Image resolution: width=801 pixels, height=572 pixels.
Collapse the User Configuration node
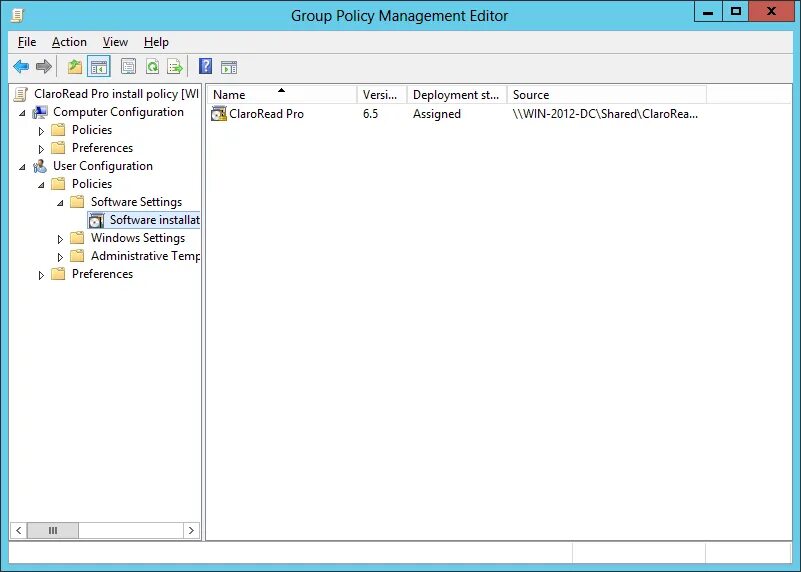pyautogui.click(x=22, y=167)
